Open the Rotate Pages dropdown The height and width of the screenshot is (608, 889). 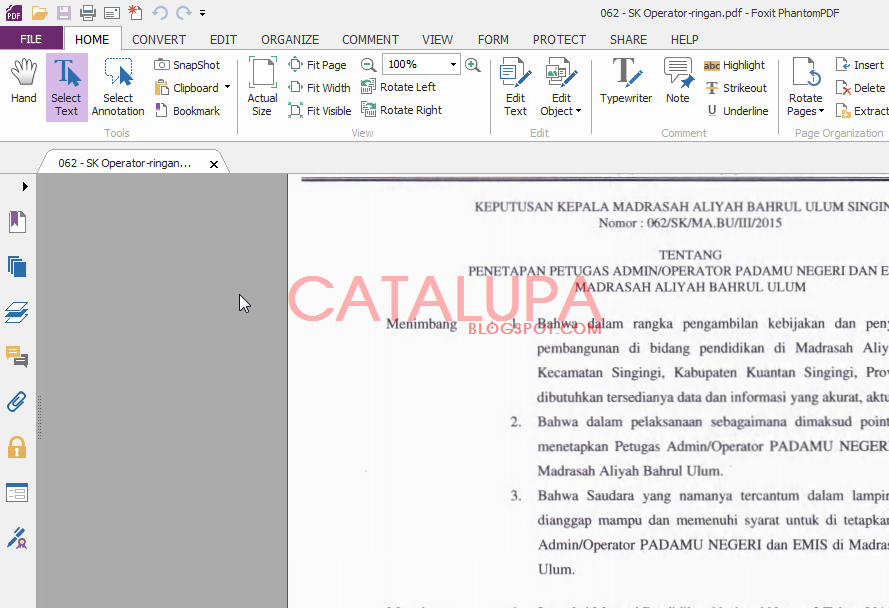(805, 87)
